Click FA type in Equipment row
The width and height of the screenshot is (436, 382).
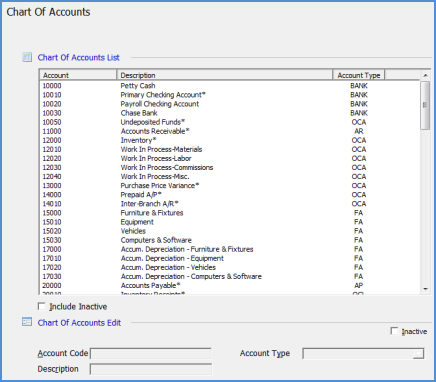[x=359, y=222]
